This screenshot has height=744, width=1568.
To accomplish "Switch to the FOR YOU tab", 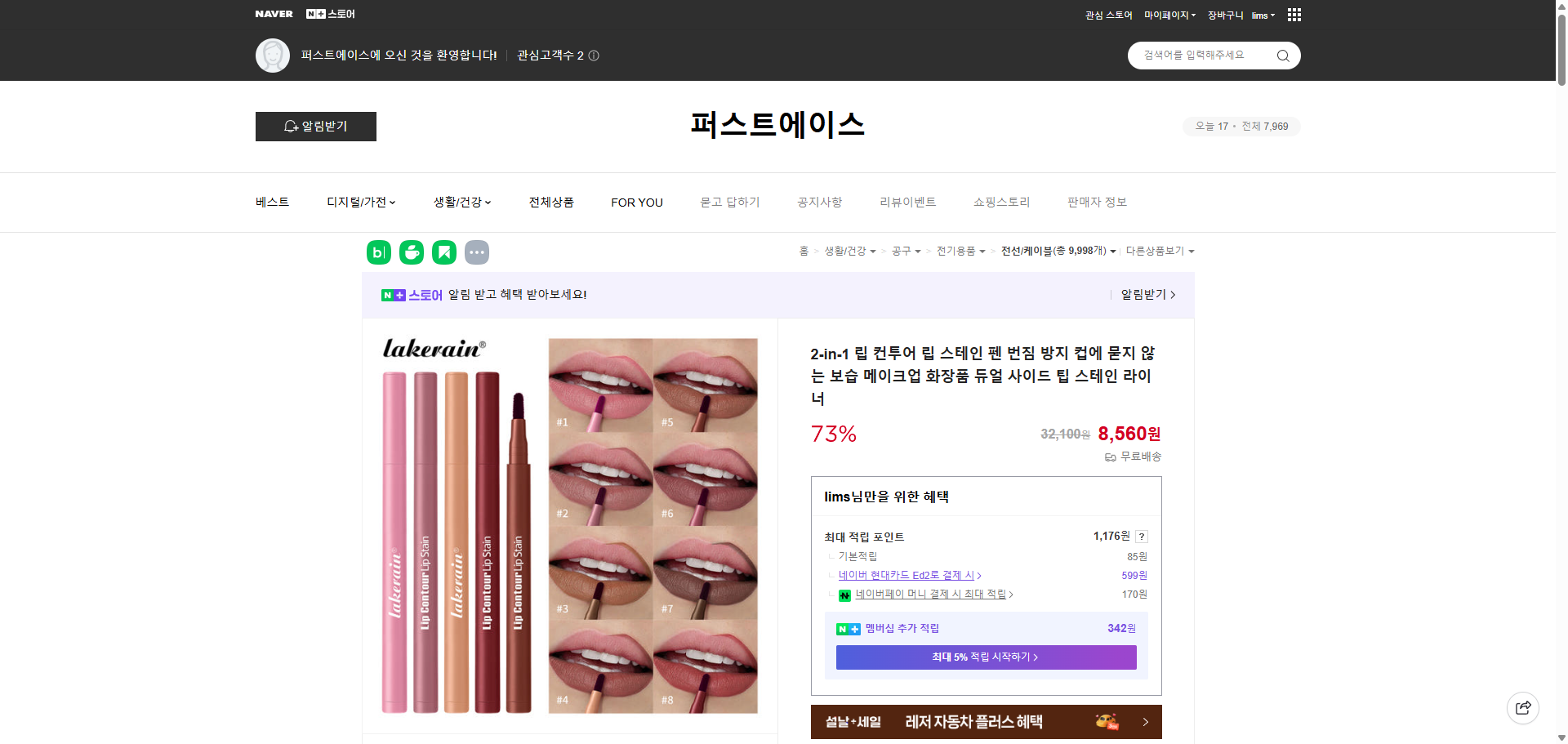I will [x=637, y=202].
